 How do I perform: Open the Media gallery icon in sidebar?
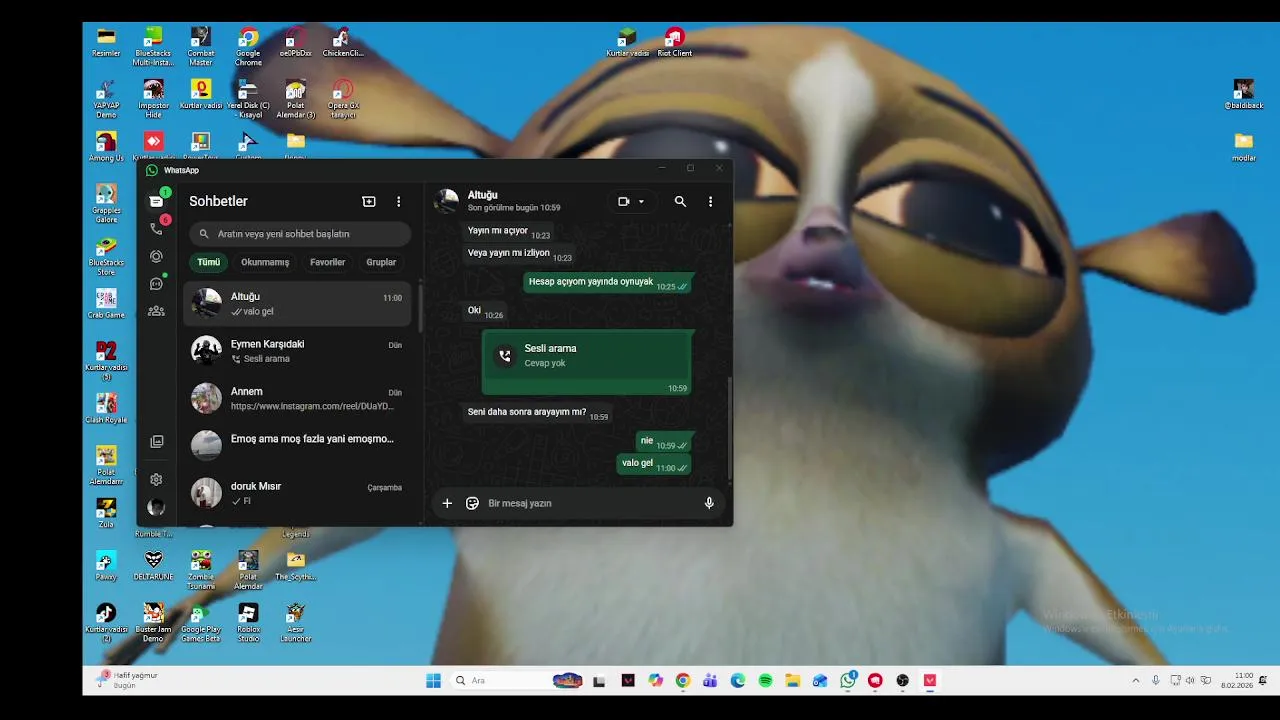(x=156, y=441)
